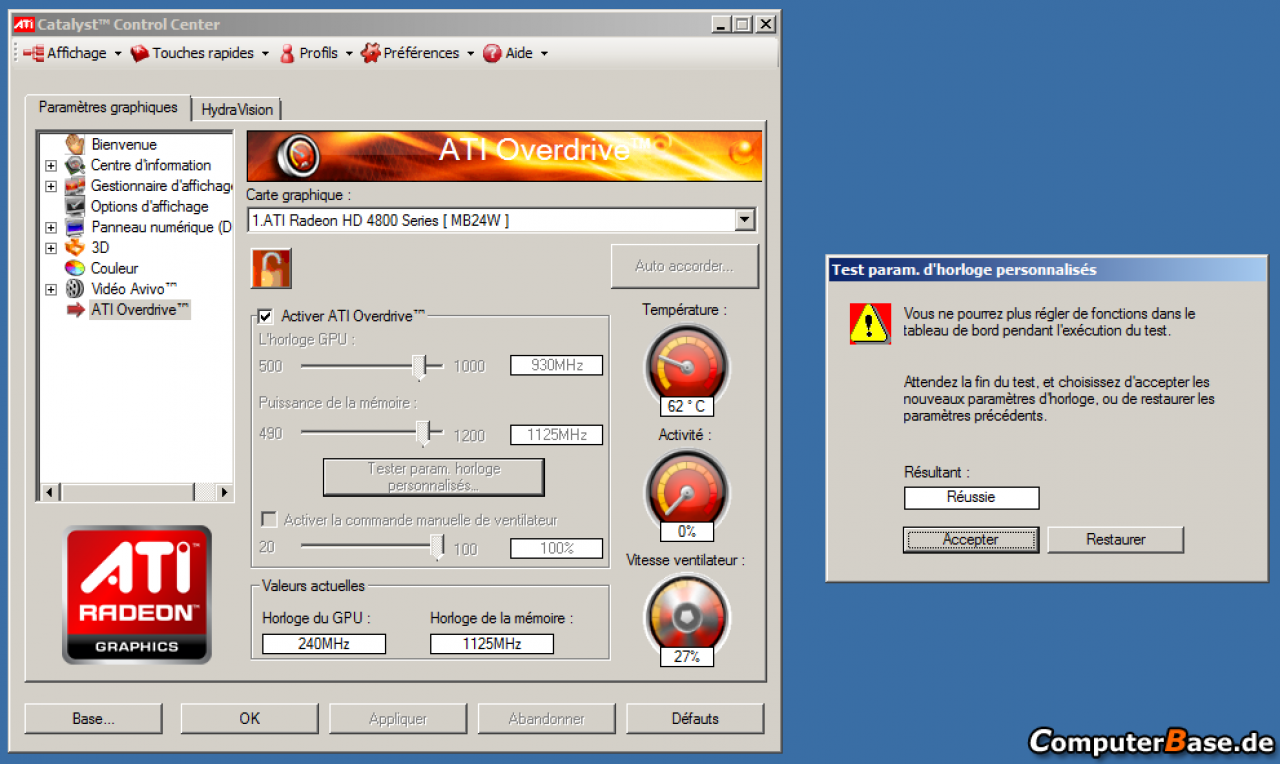Click the Profils person icon
This screenshot has height=764, width=1280.
click(287, 53)
